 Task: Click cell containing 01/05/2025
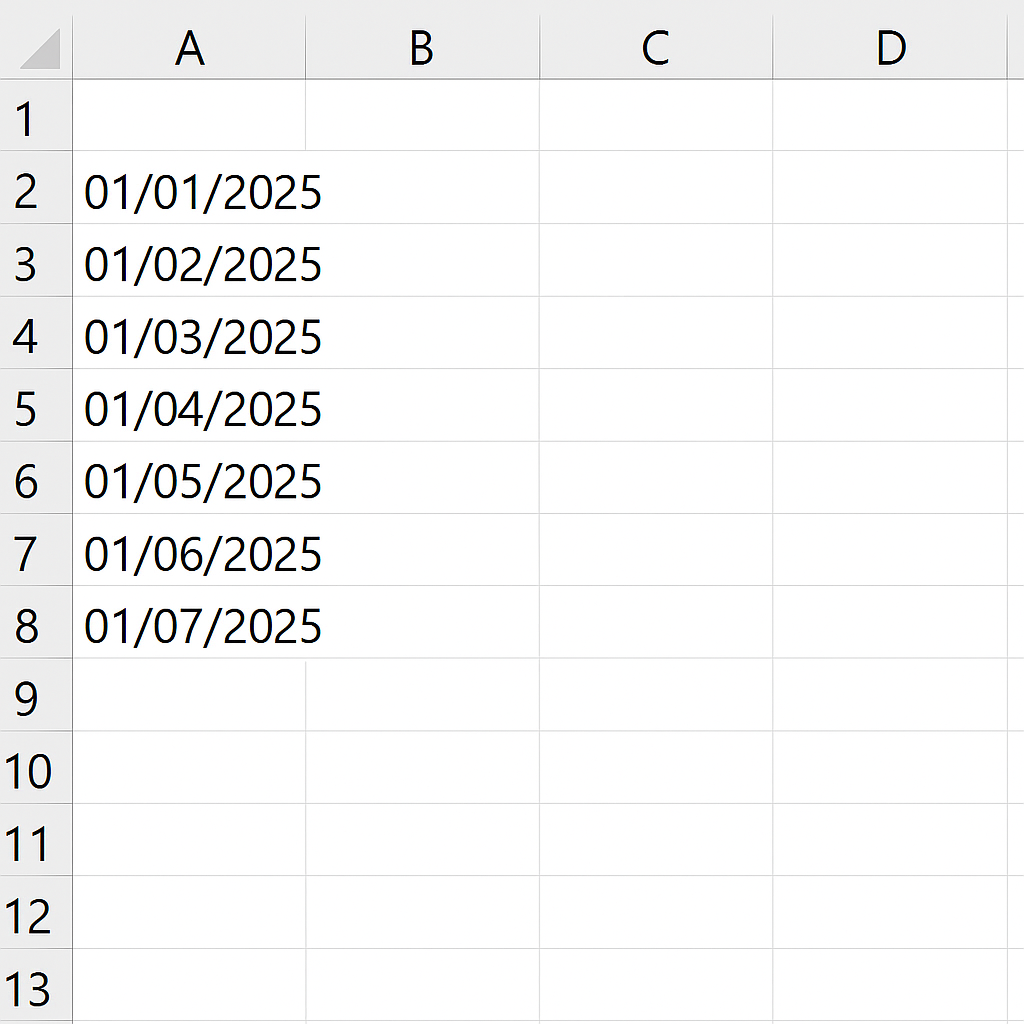pyautogui.click(x=189, y=478)
